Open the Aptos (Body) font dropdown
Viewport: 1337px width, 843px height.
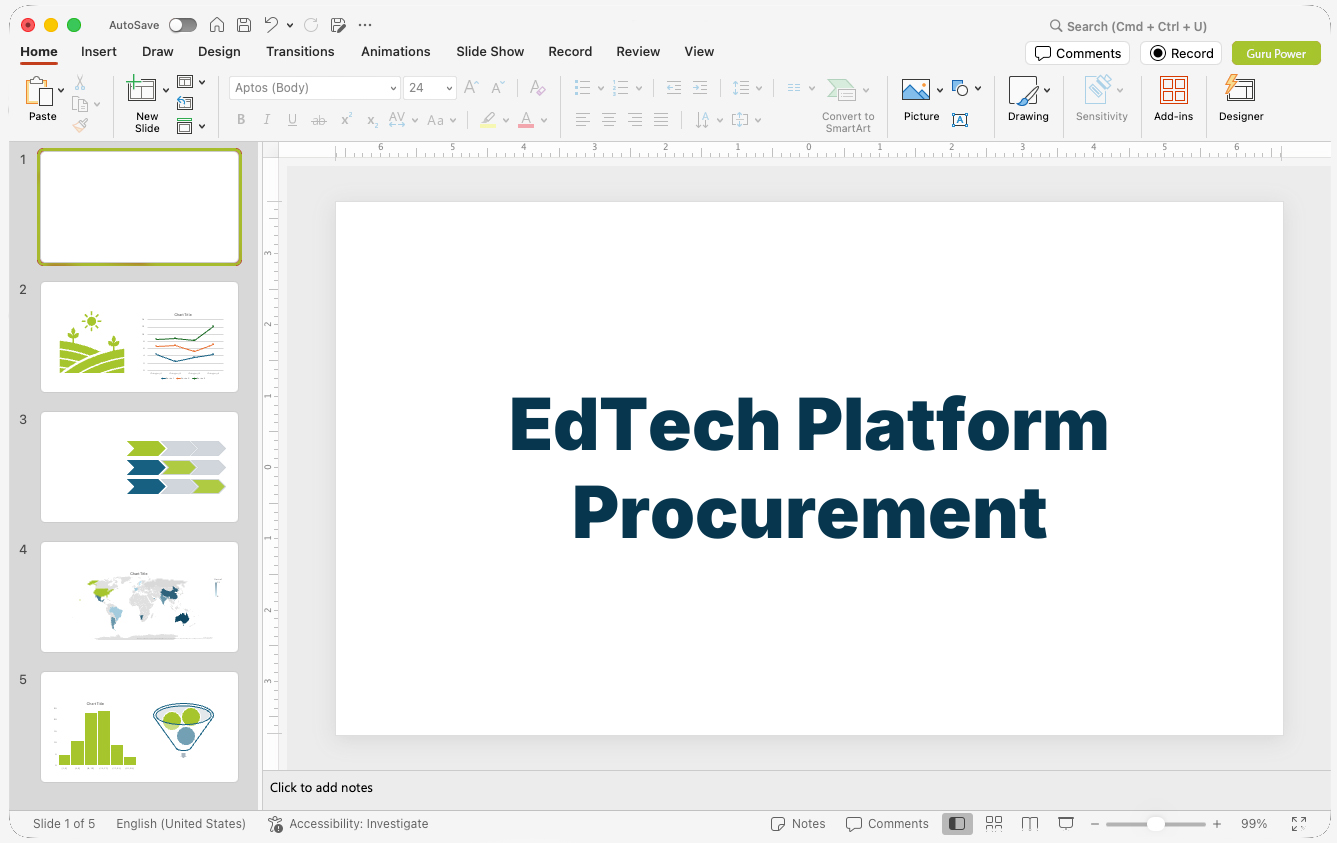[x=315, y=88]
